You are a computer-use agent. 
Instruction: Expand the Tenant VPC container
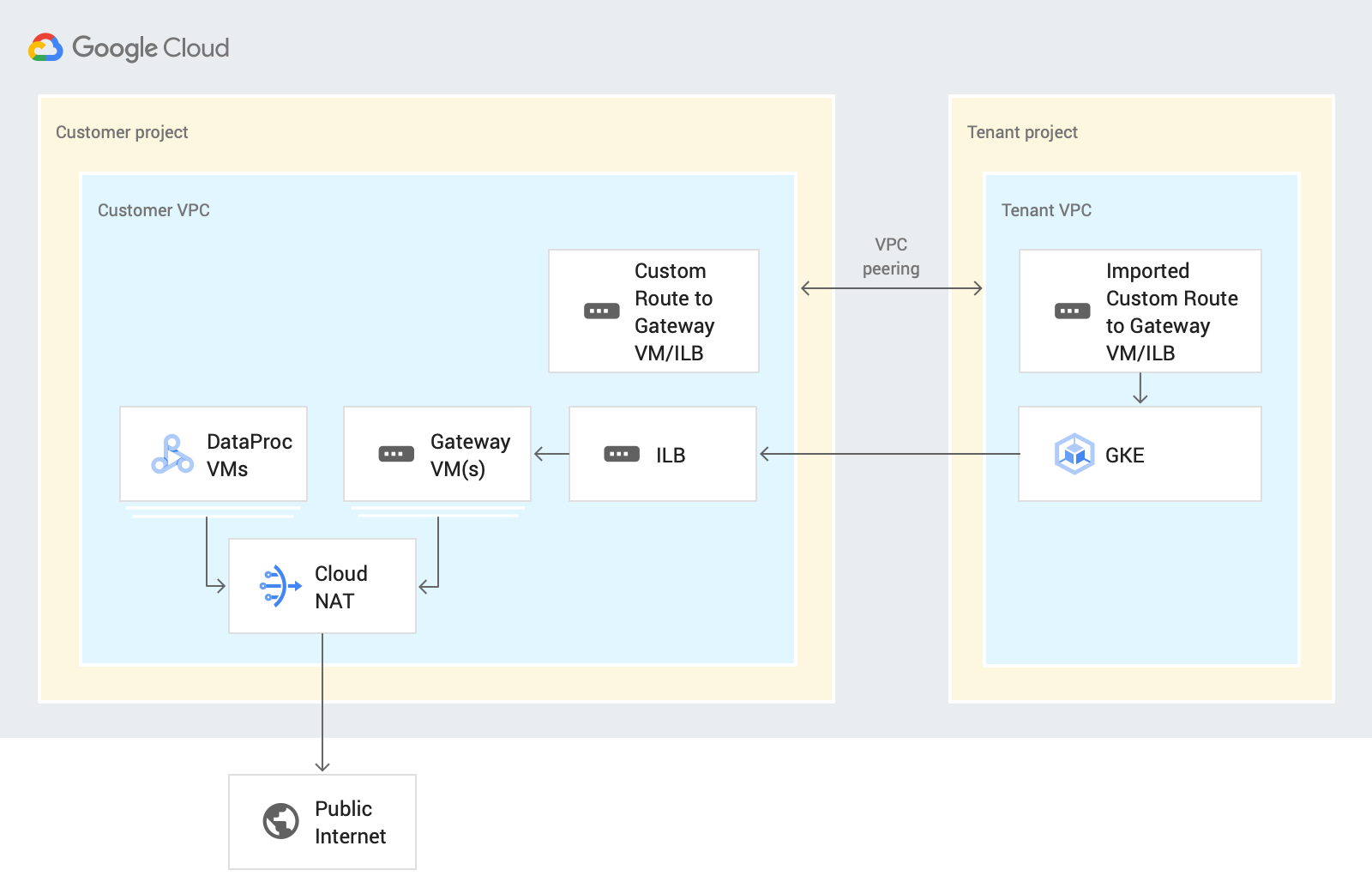[x=1046, y=209]
